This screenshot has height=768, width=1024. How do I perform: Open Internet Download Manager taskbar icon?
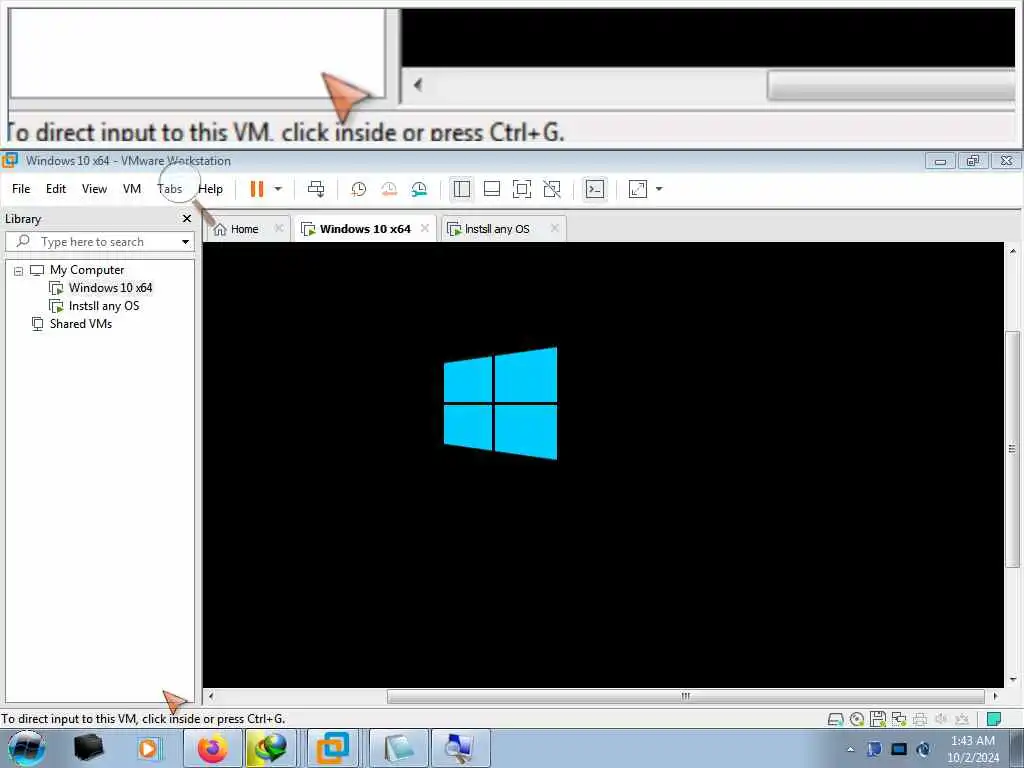[270, 748]
